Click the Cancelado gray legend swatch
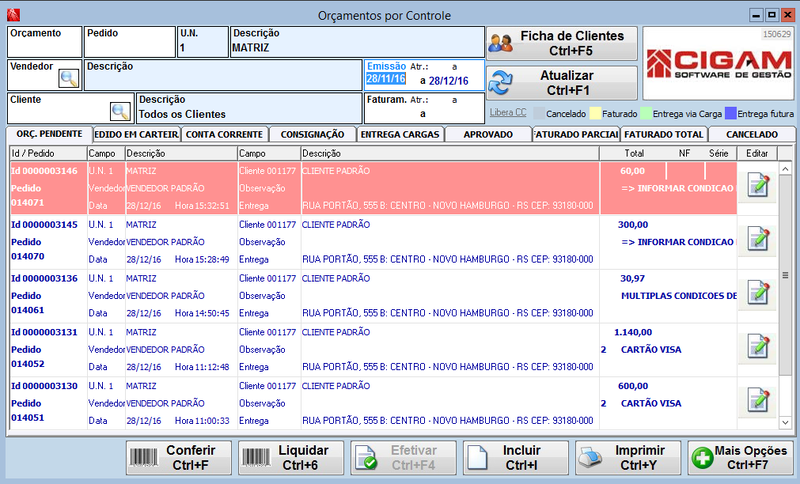Screen dimensions: 800x484 [538, 113]
